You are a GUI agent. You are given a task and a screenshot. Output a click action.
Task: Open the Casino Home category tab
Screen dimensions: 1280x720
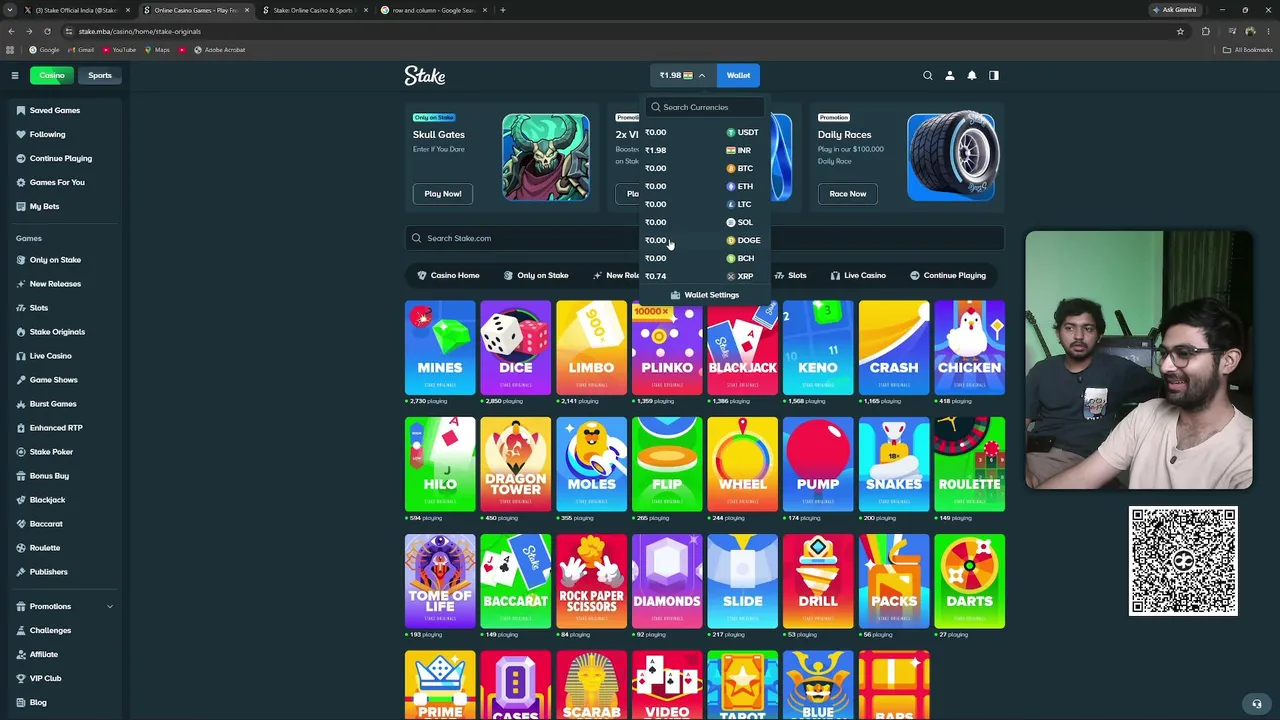448,275
